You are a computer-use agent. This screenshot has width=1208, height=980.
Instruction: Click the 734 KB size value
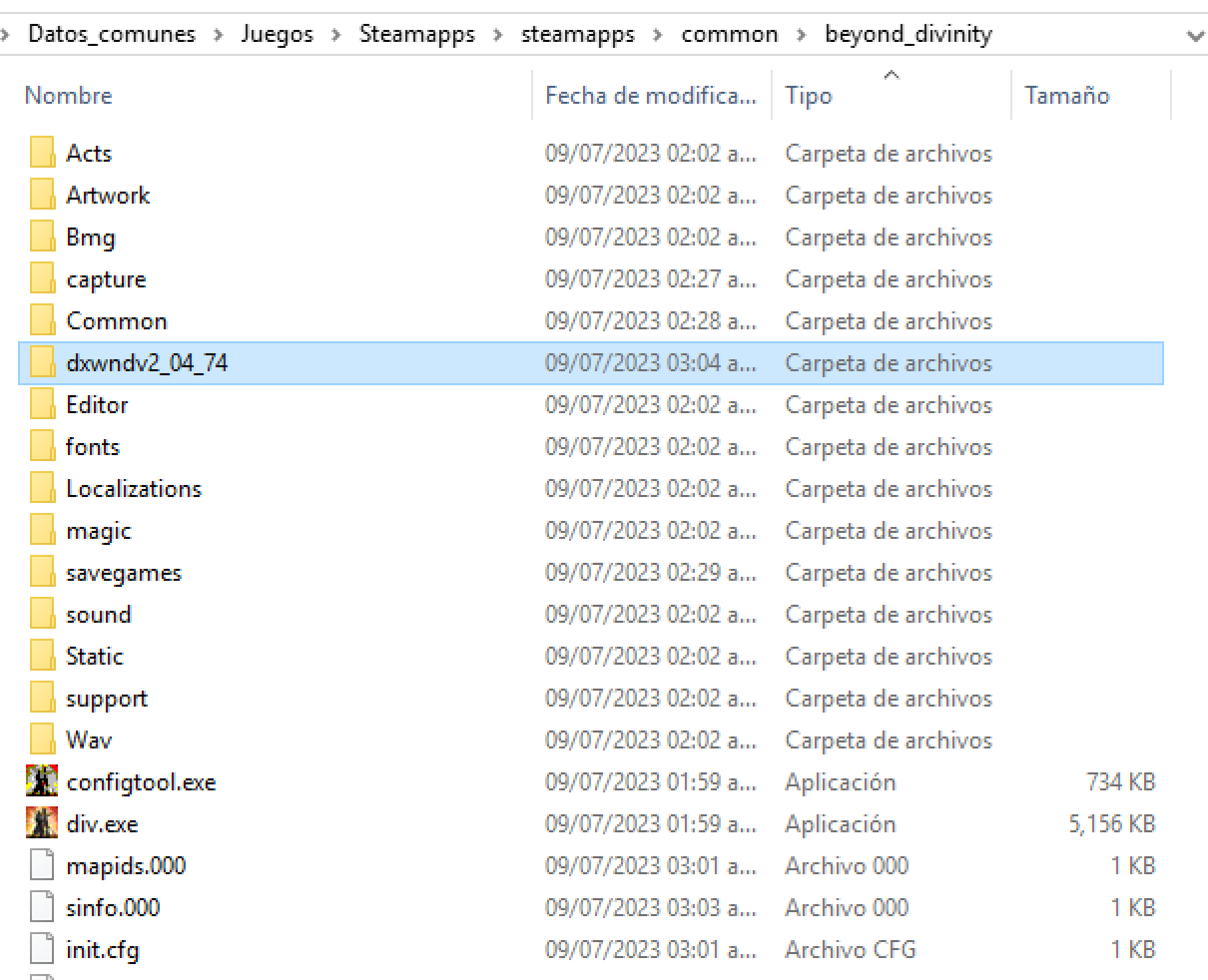1121,782
